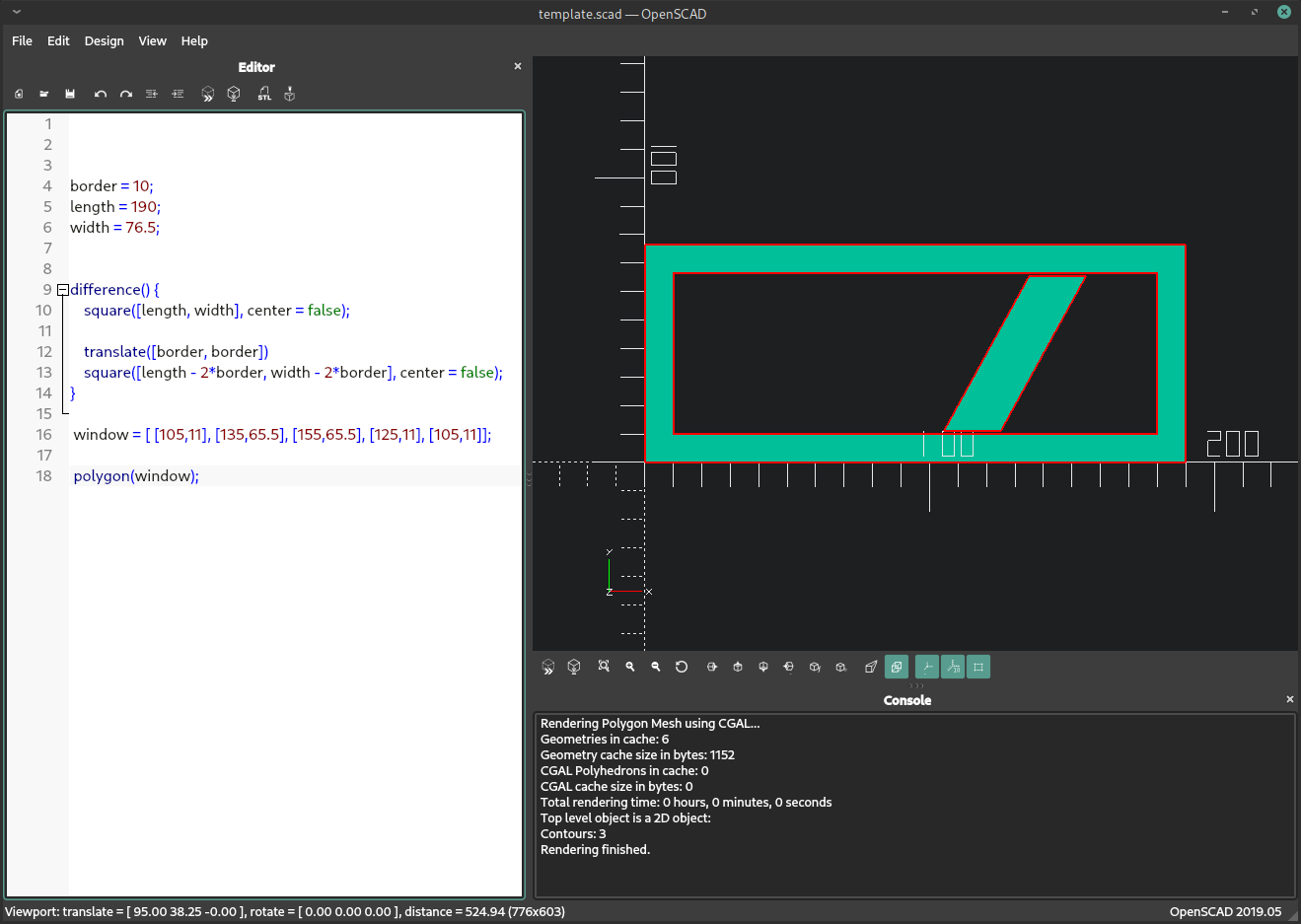This screenshot has height=924, width=1301.
Task: Open the window menu chevron in title bar
Action: [x=17, y=13]
